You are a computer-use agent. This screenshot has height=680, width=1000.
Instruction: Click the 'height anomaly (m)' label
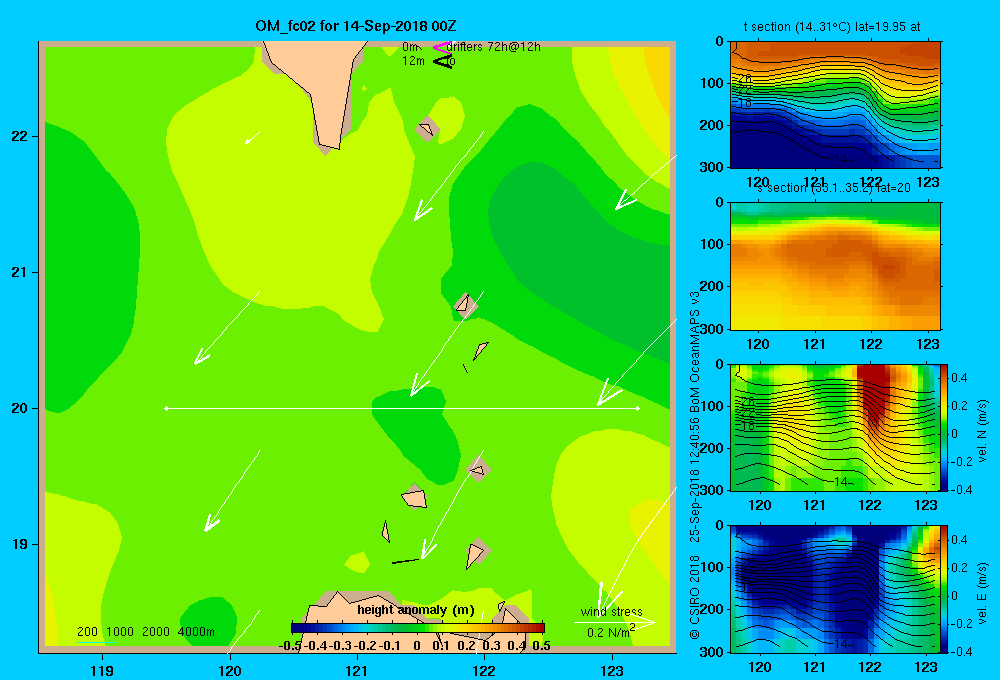416,610
